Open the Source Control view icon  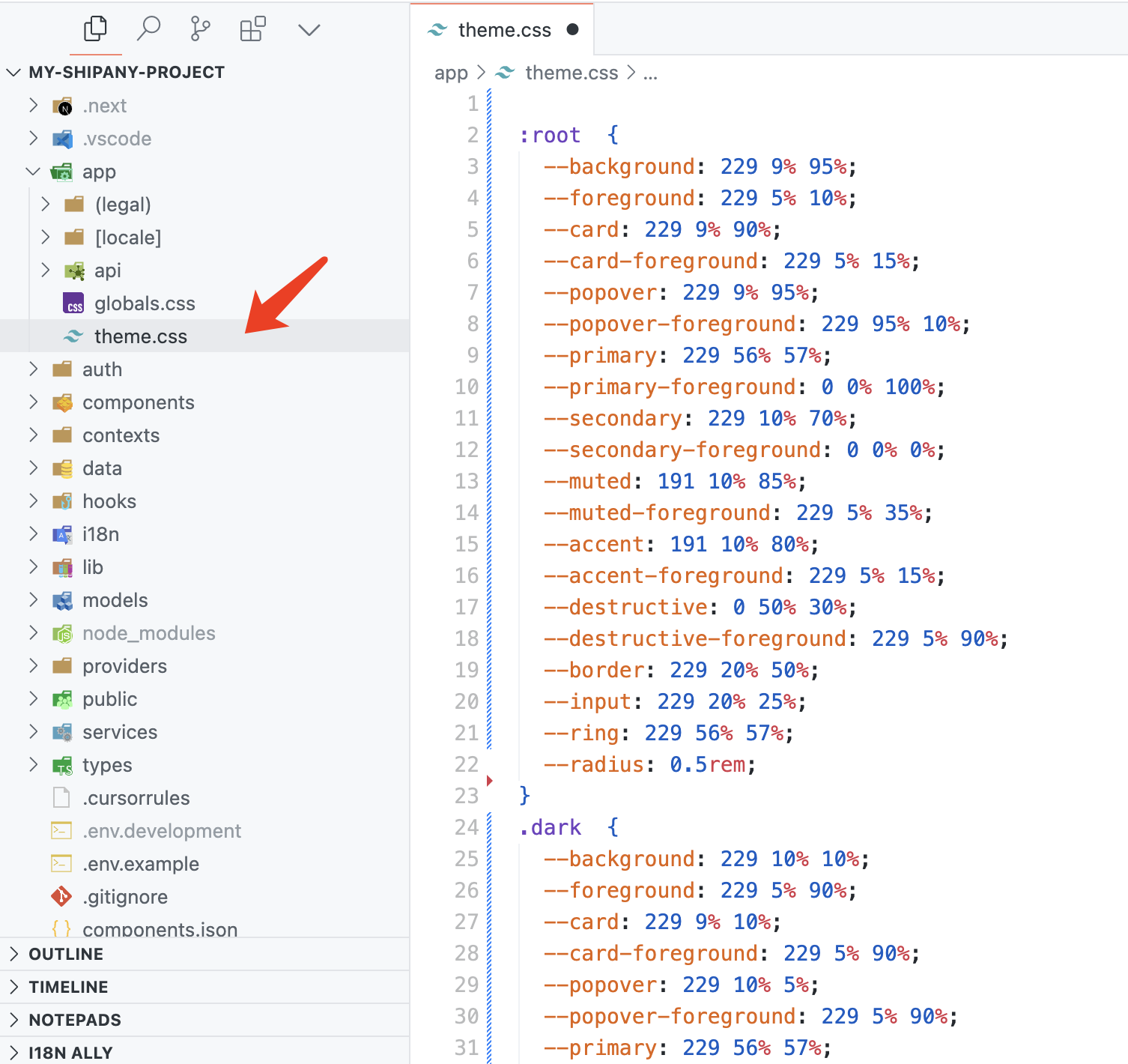tap(200, 29)
